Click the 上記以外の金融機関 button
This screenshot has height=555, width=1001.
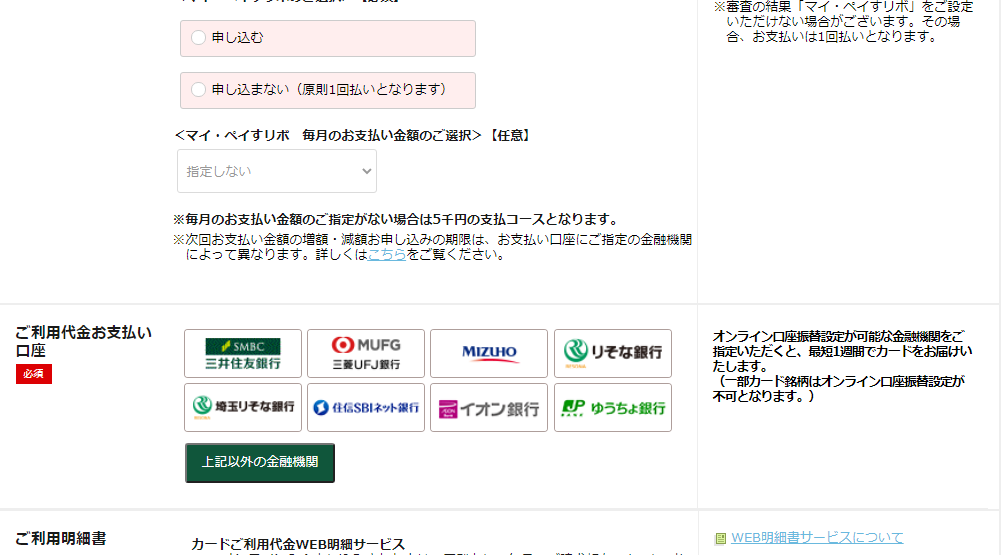pos(260,462)
